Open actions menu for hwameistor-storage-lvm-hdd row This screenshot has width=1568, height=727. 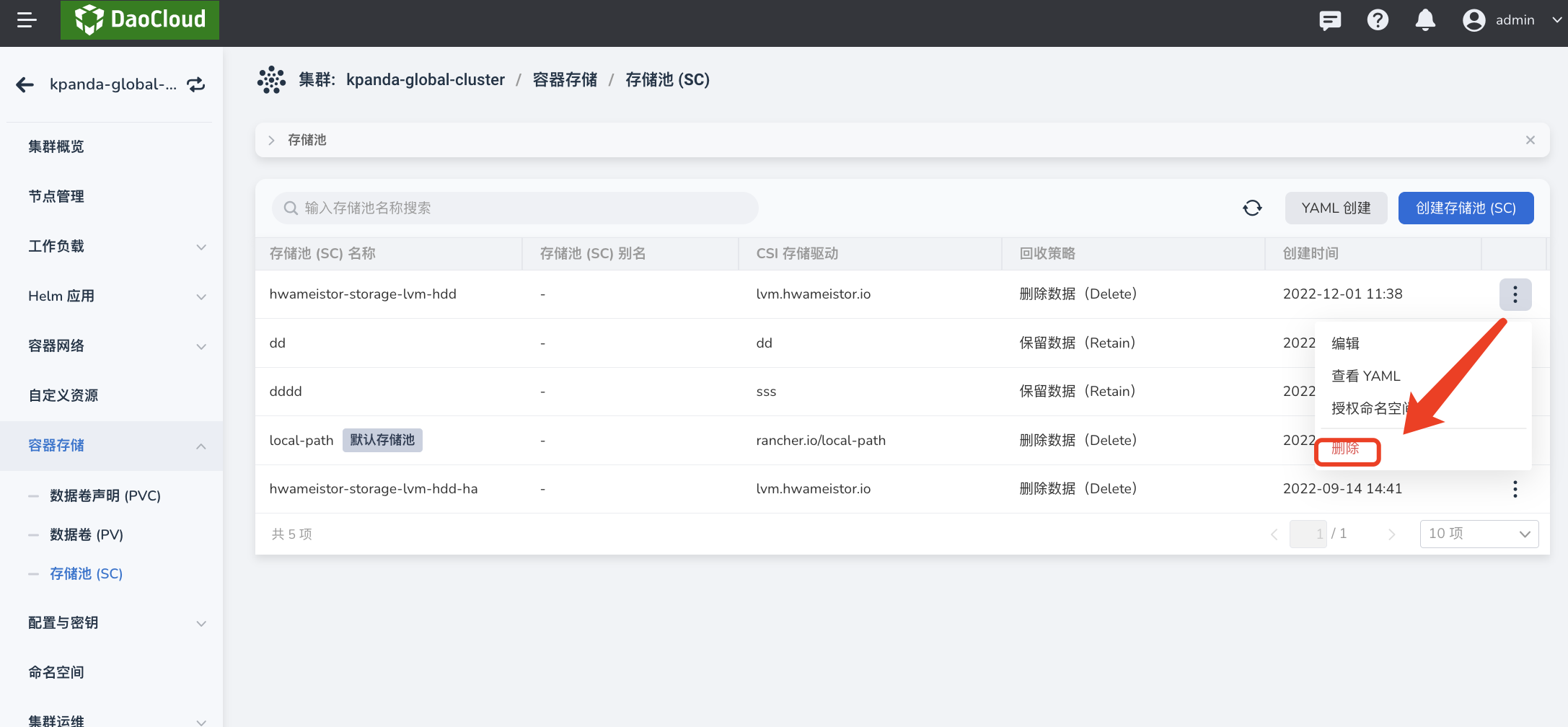1515,294
